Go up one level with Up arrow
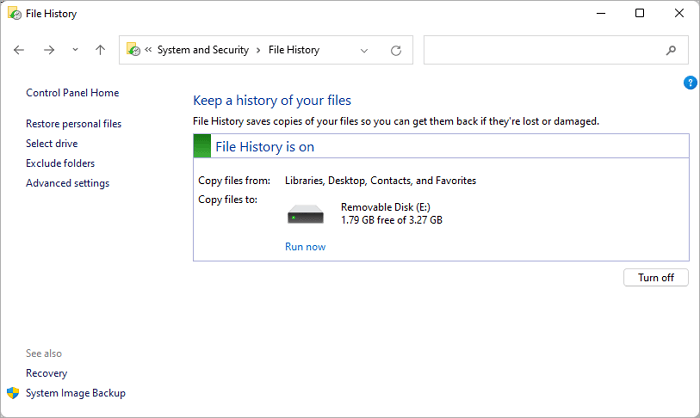This screenshot has height=418, width=700. pos(100,50)
